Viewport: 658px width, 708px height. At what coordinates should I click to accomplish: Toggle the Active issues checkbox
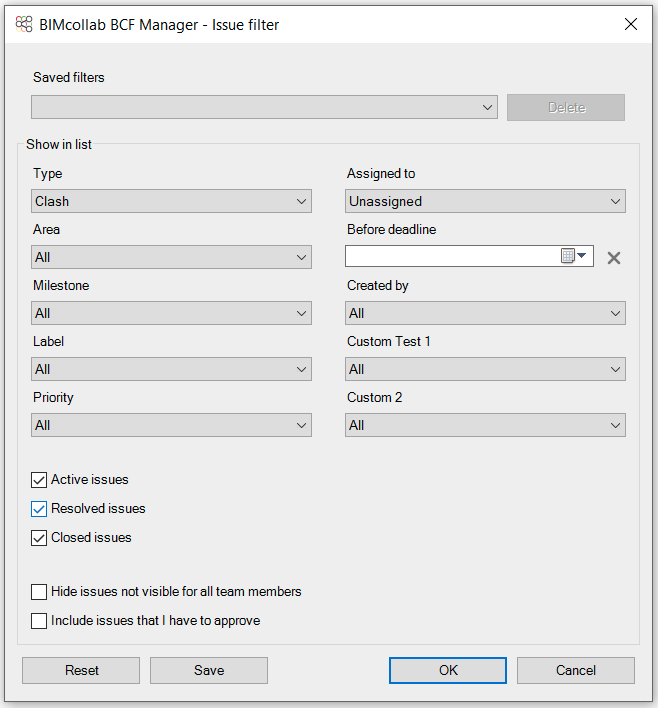coord(39,480)
